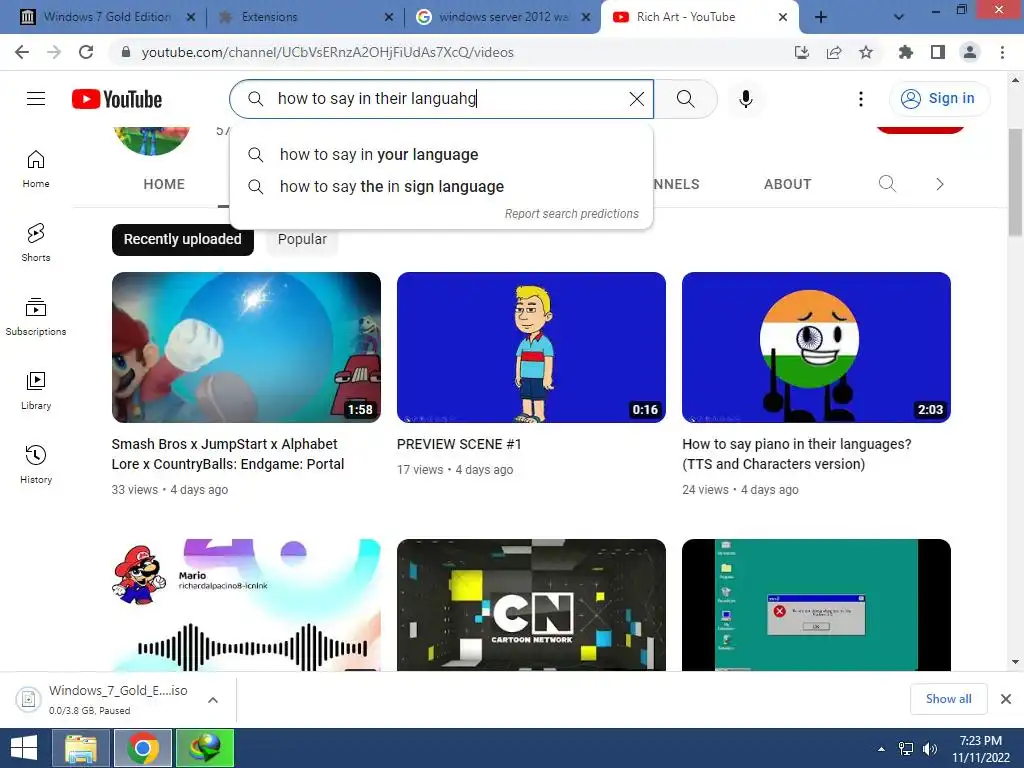Open Home in the sidebar
Image resolution: width=1024 pixels, height=768 pixels.
point(36,168)
